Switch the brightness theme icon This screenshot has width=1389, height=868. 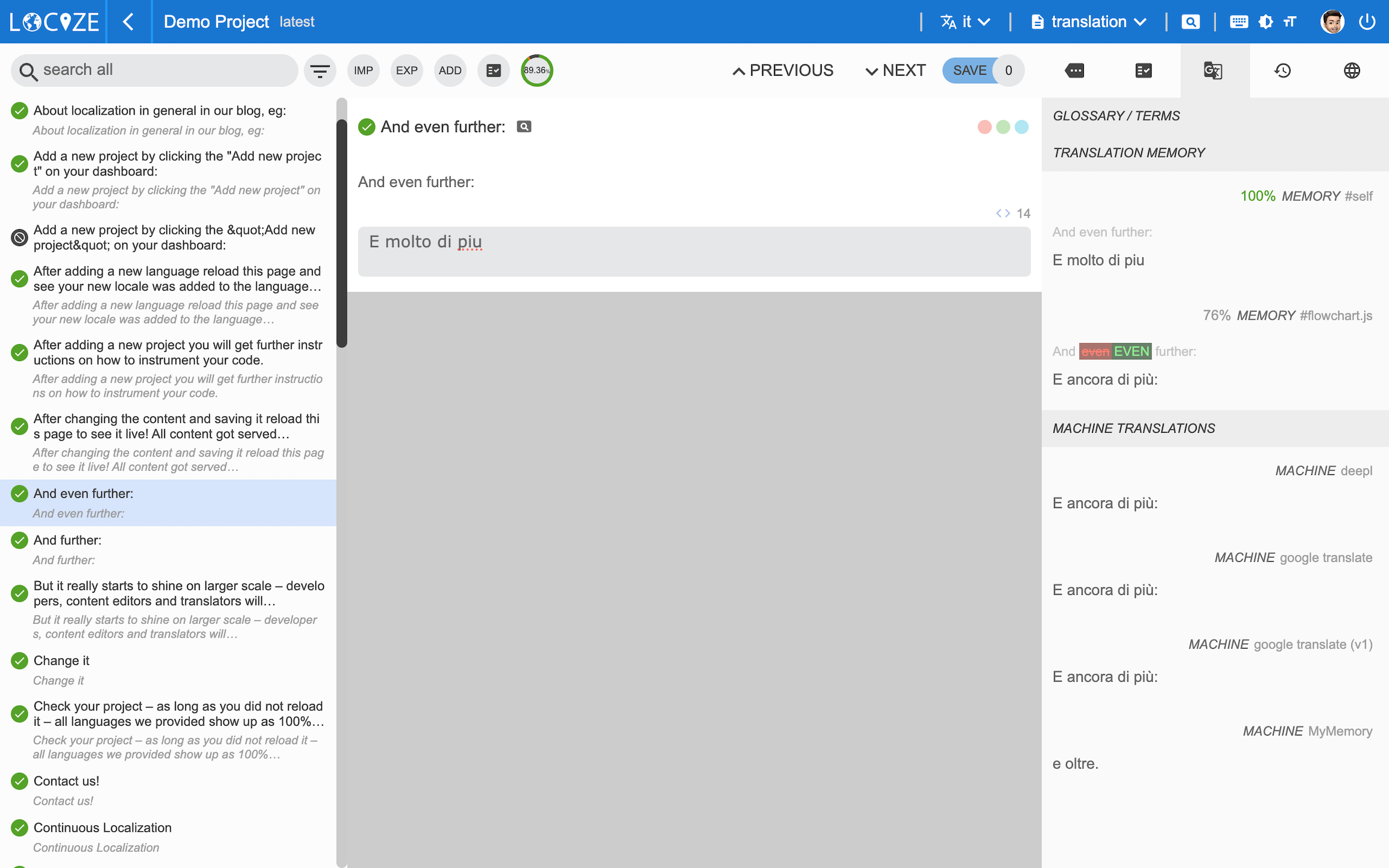pyautogui.click(x=1265, y=22)
